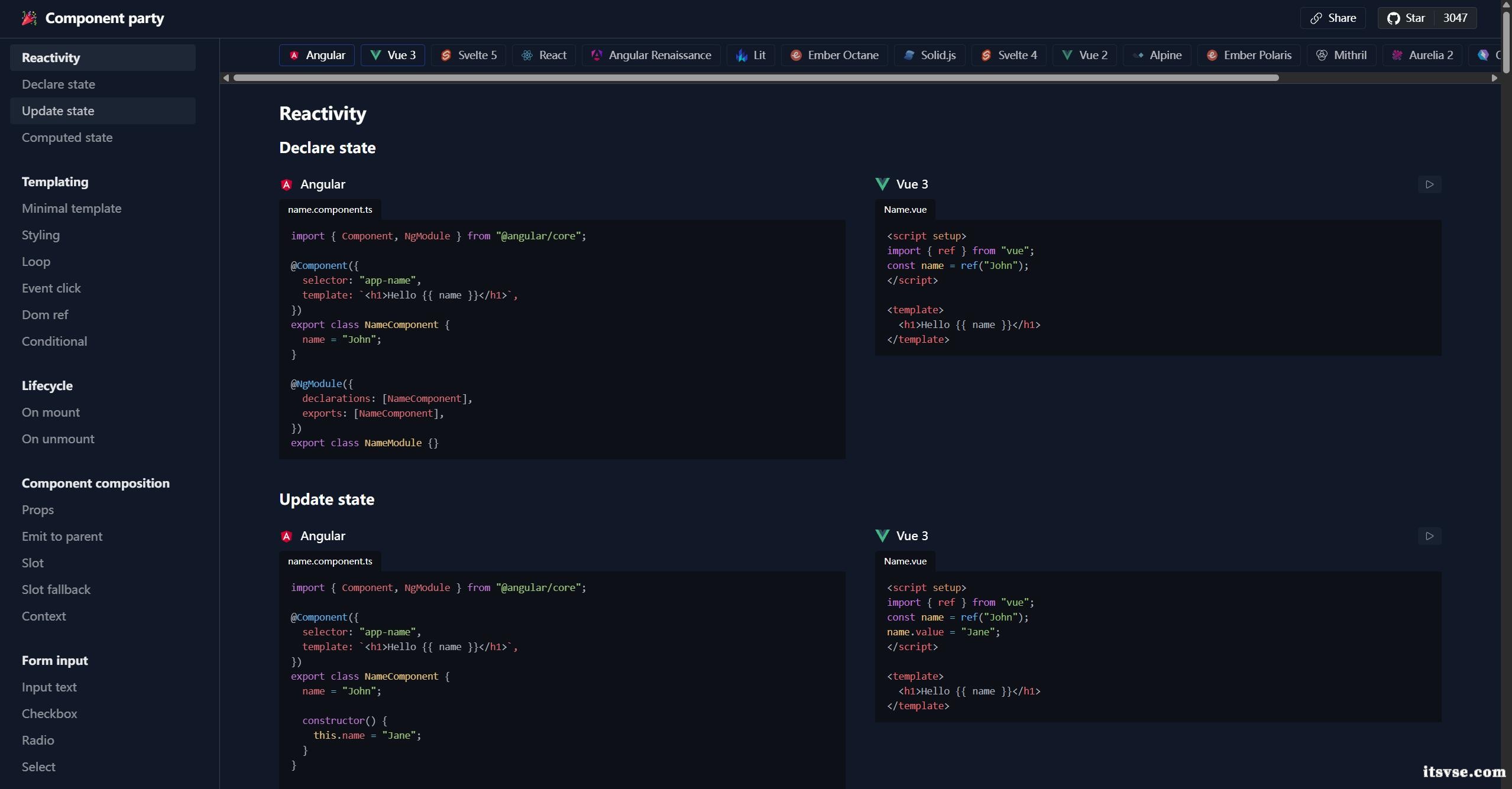Open Emit to parent sidebar link
This screenshot has height=789, width=1512.
pyautogui.click(x=62, y=537)
